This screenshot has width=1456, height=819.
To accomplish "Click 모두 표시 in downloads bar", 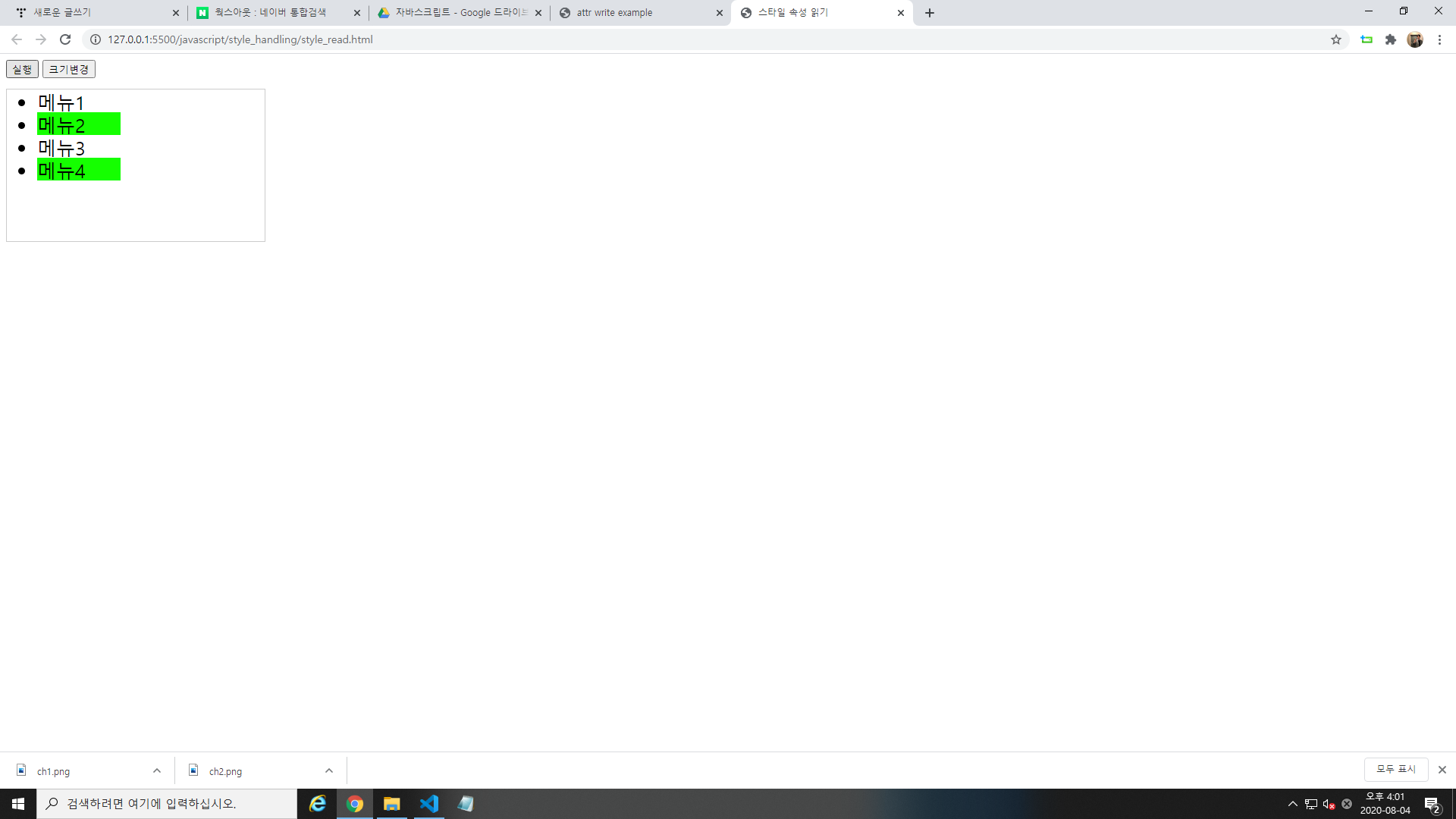I will (x=1395, y=769).
